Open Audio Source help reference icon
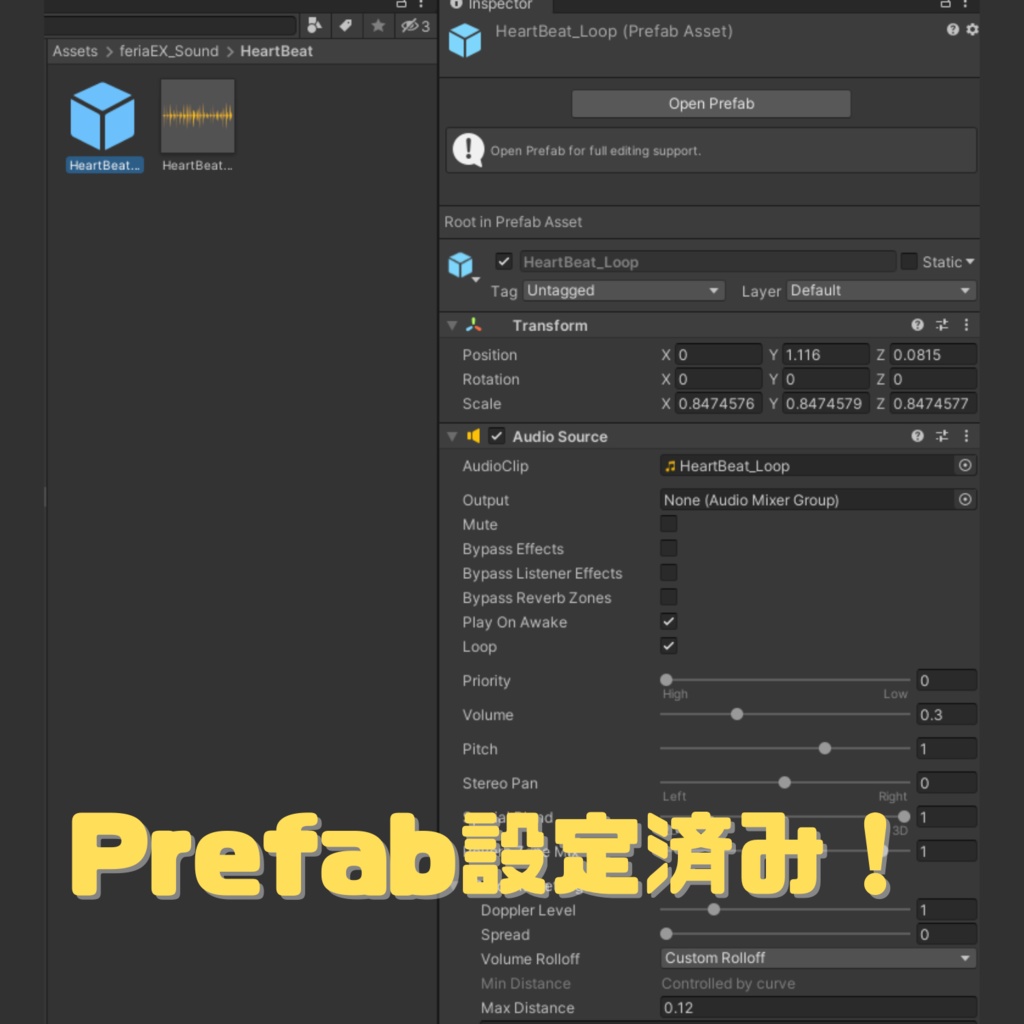 tap(917, 436)
